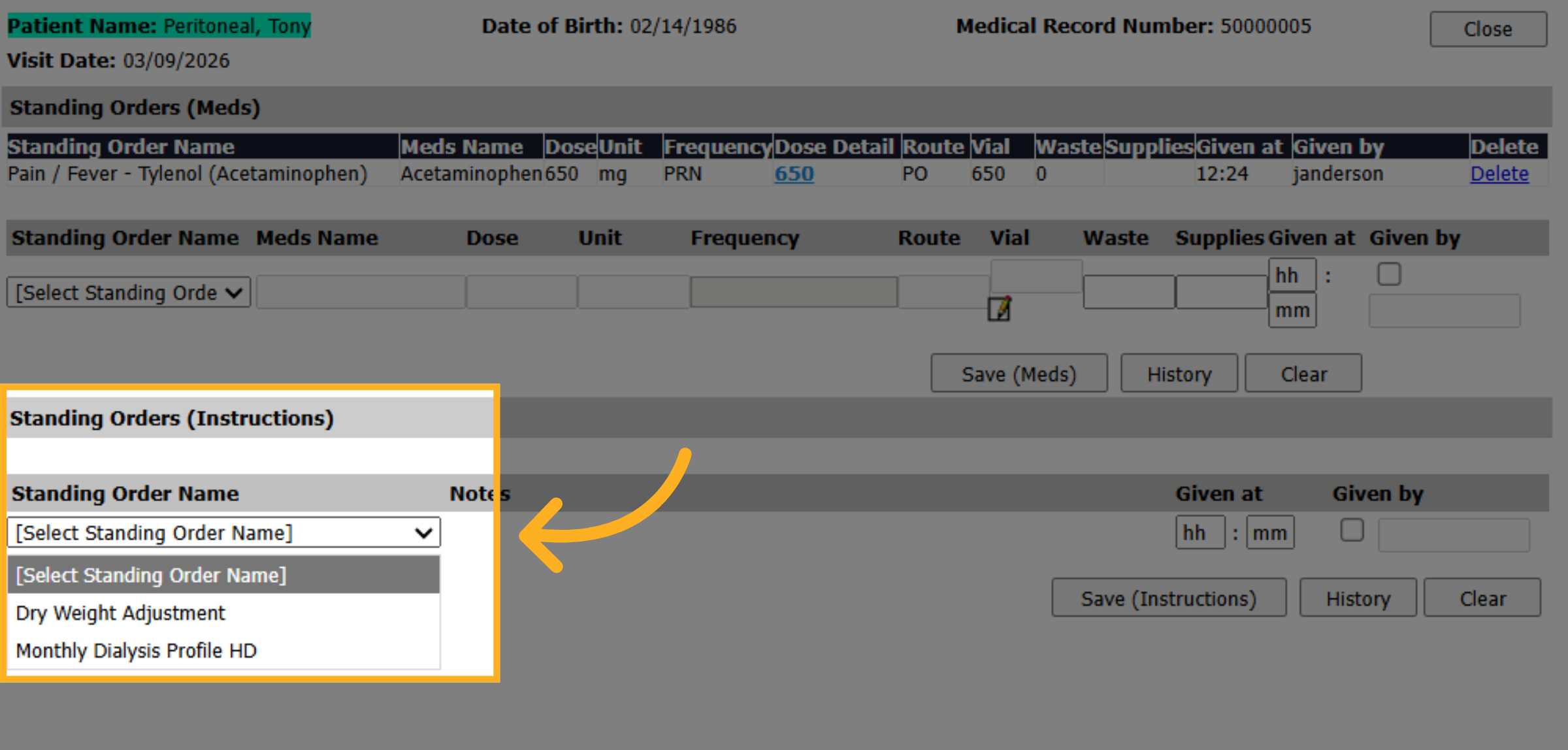Click the Vial input field above the edit icon
Viewport: 1568px width, 750px height.
[x=1036, y=276]
